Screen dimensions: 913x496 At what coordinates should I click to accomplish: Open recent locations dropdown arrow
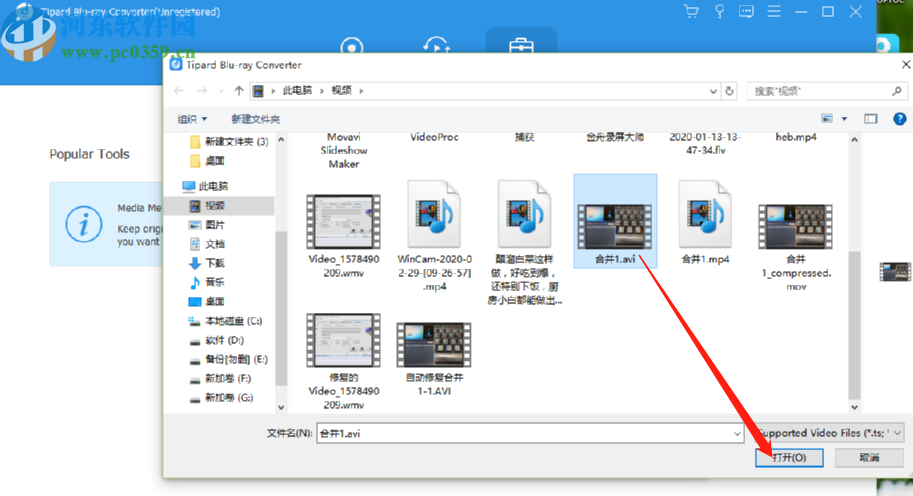coord(221,91)
